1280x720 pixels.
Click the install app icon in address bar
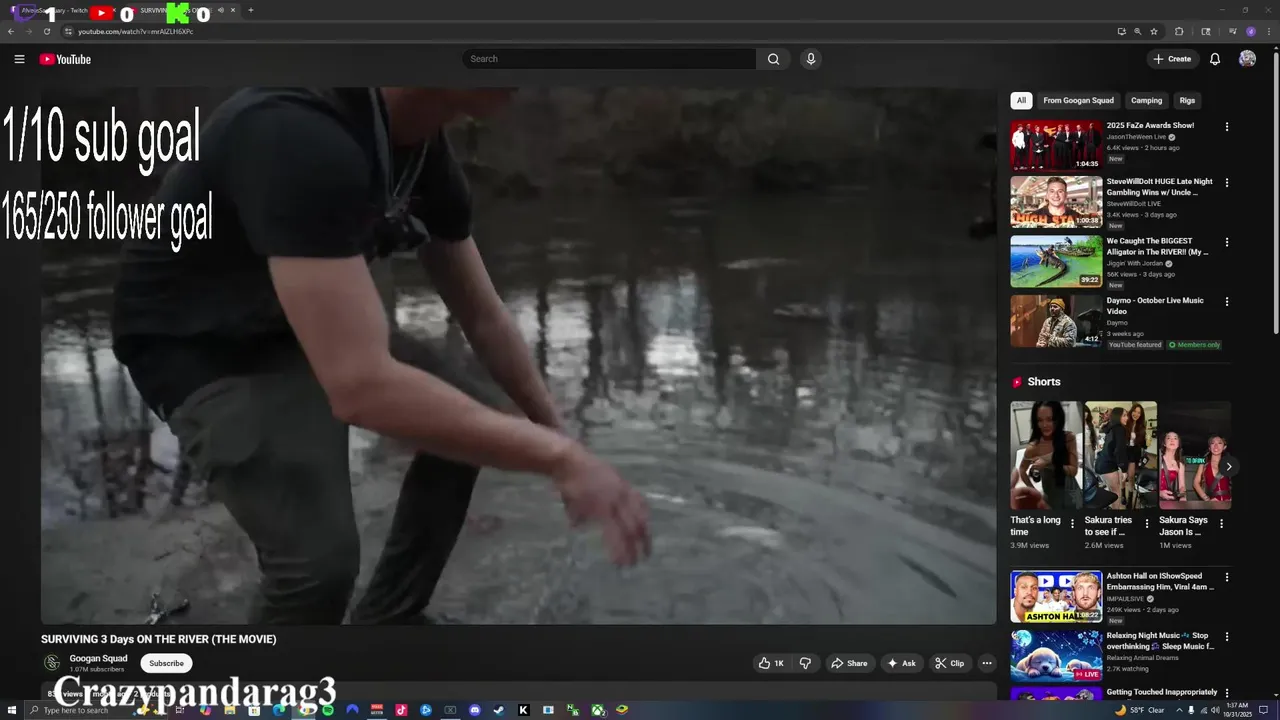pos(1121,31)
